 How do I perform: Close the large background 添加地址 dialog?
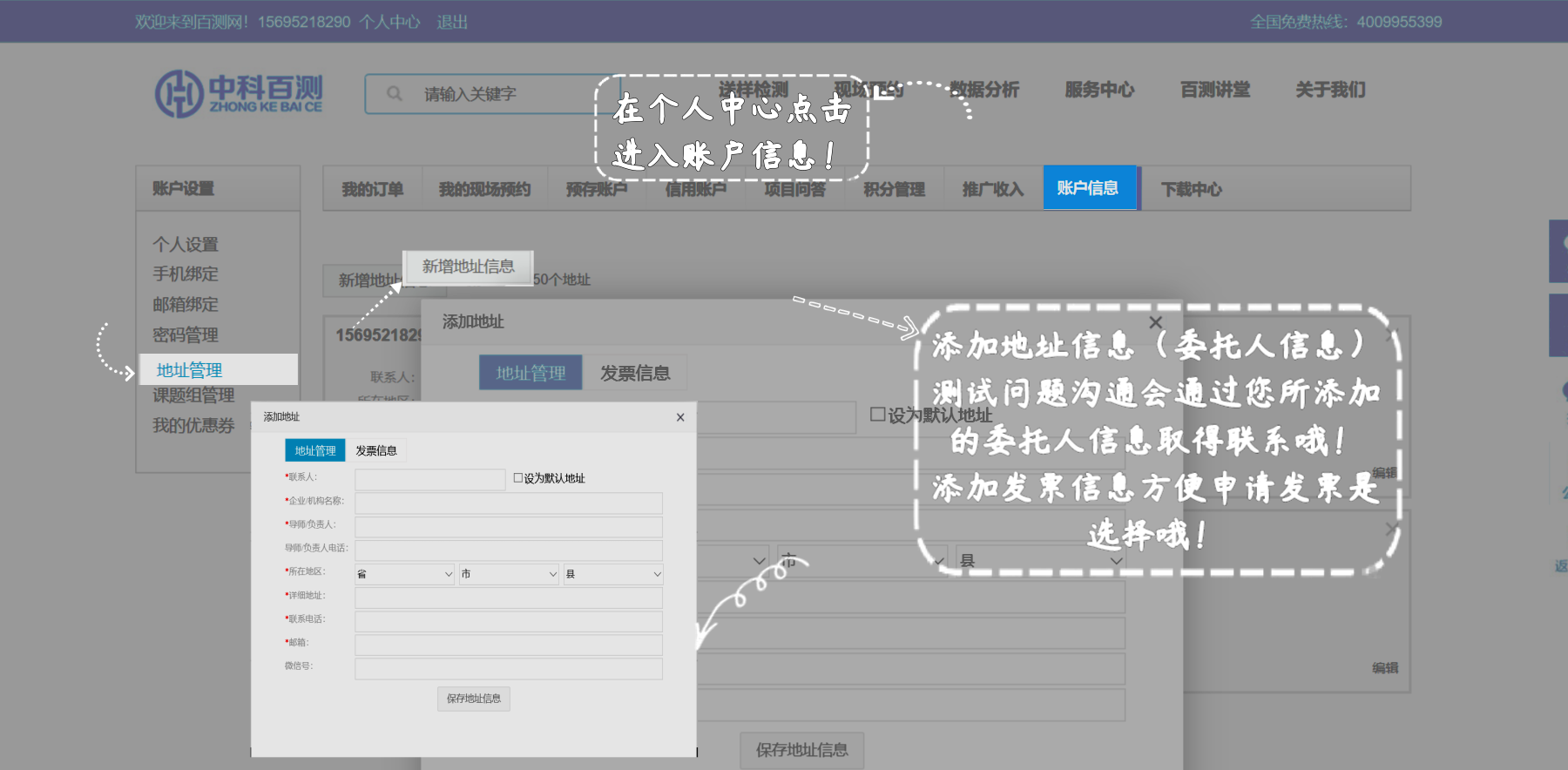point(1155,322)
